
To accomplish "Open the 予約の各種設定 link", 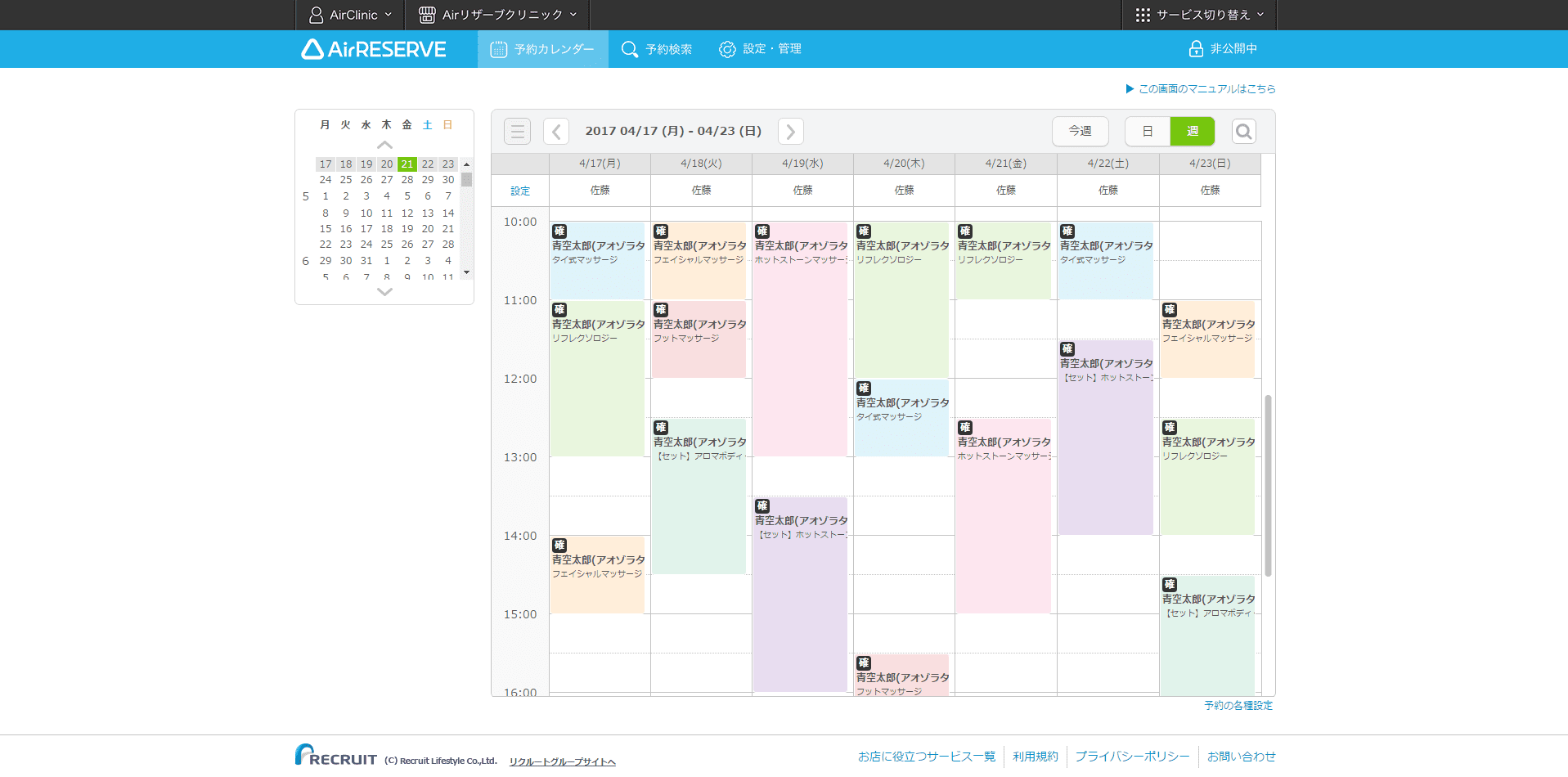I will pos(1238,706).
